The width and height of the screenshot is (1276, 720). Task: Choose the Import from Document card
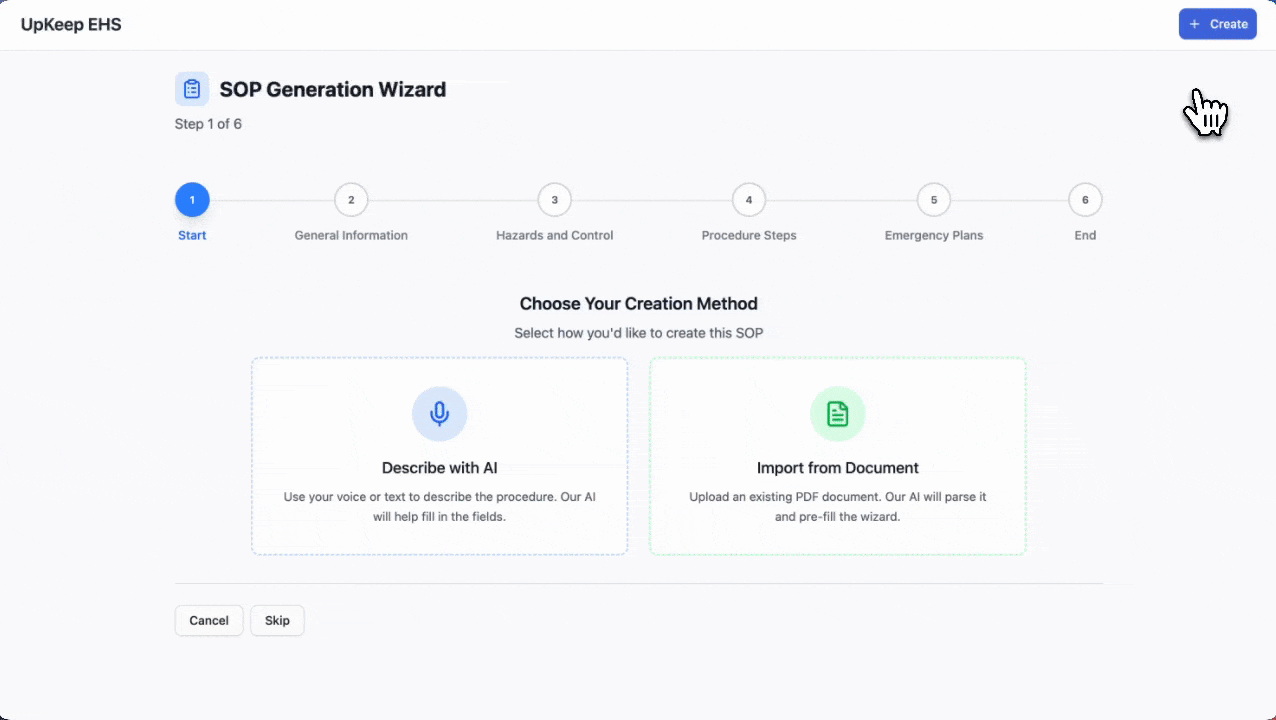(837, 470)
